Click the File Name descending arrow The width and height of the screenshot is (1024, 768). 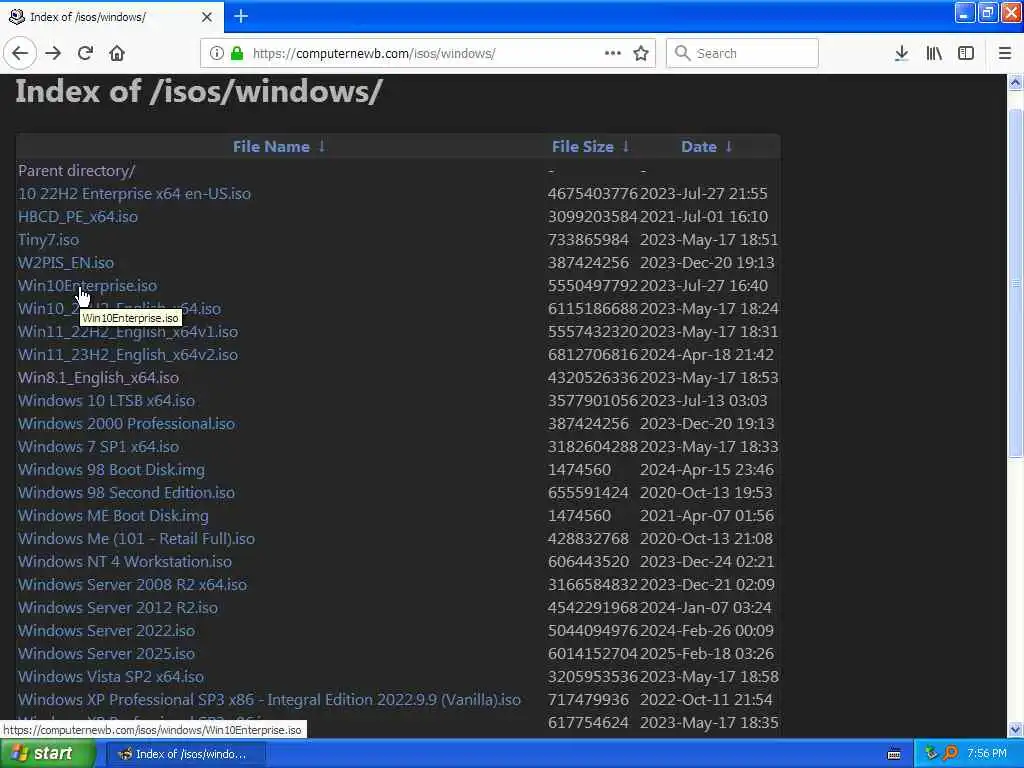pos(321,146)
